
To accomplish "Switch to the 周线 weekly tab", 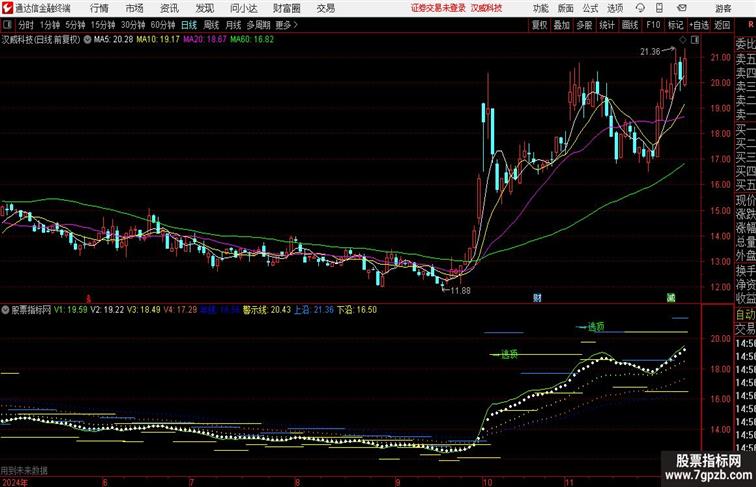I will 211,25.
